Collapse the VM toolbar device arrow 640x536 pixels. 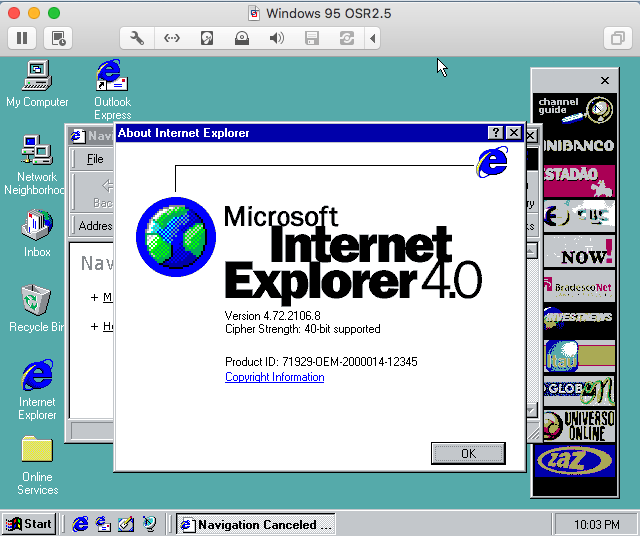(373, 38)
